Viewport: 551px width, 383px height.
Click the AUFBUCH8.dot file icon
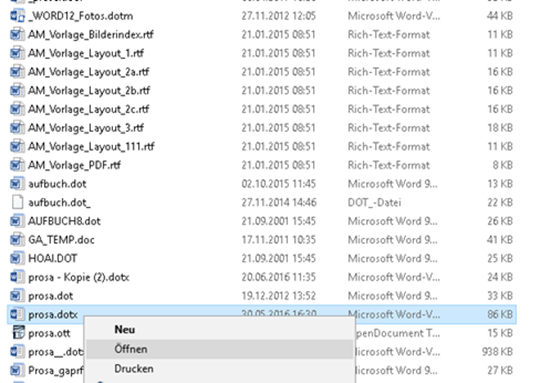coord(18,221)
